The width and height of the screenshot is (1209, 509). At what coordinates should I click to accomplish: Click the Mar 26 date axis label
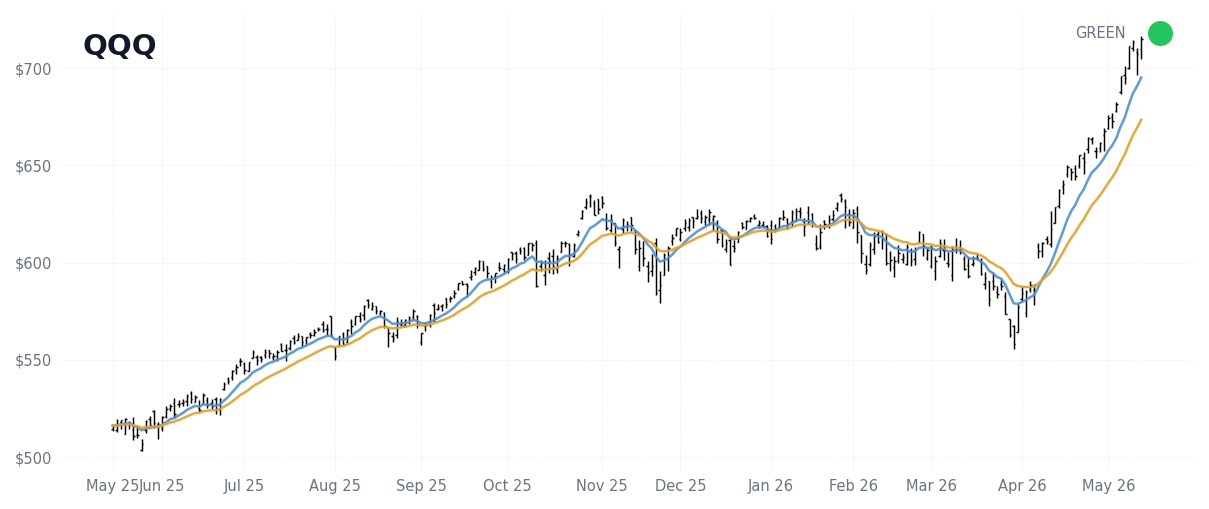click(x=931, y=486)
